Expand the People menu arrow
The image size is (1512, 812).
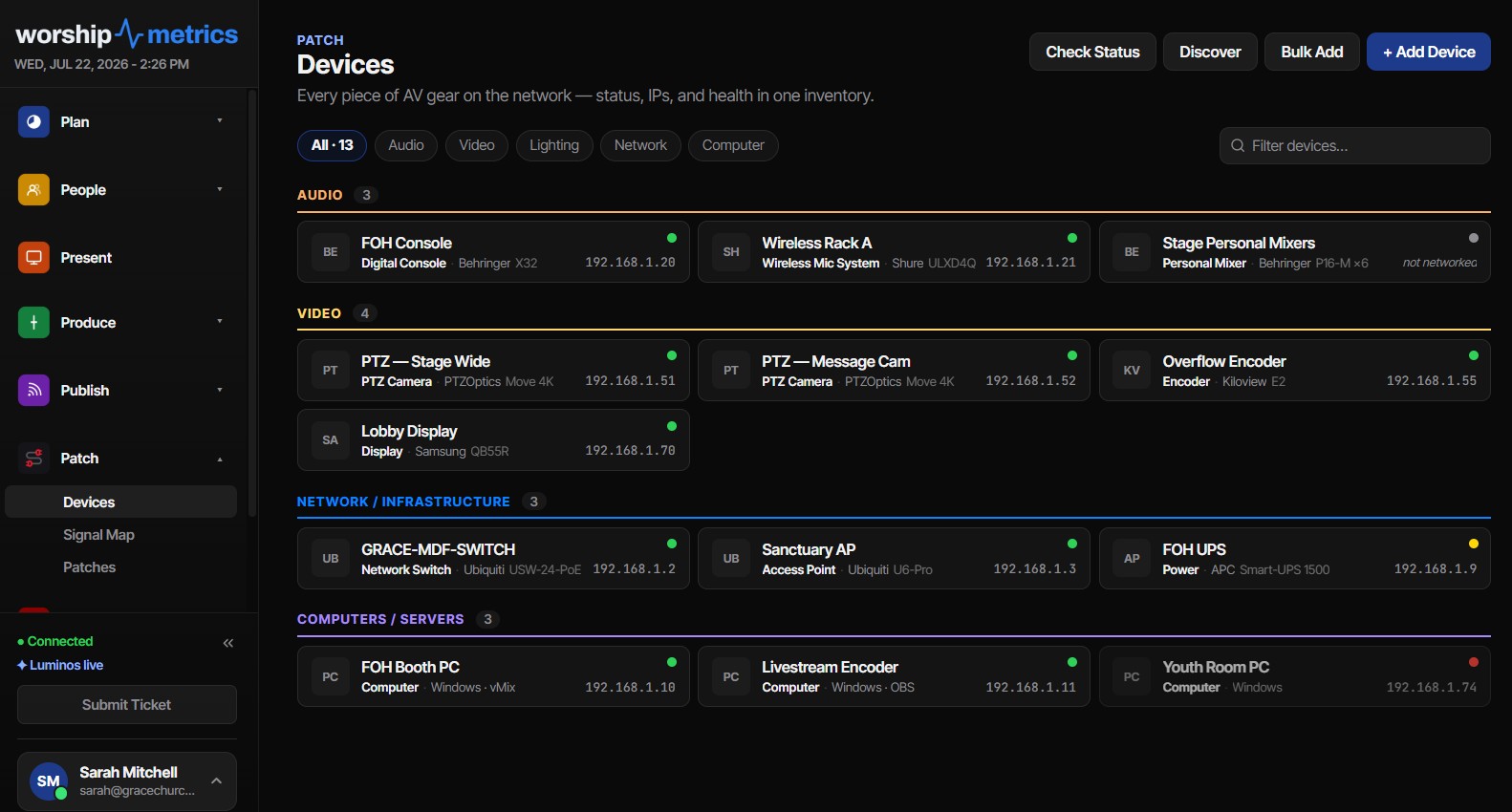pos(220,189)
